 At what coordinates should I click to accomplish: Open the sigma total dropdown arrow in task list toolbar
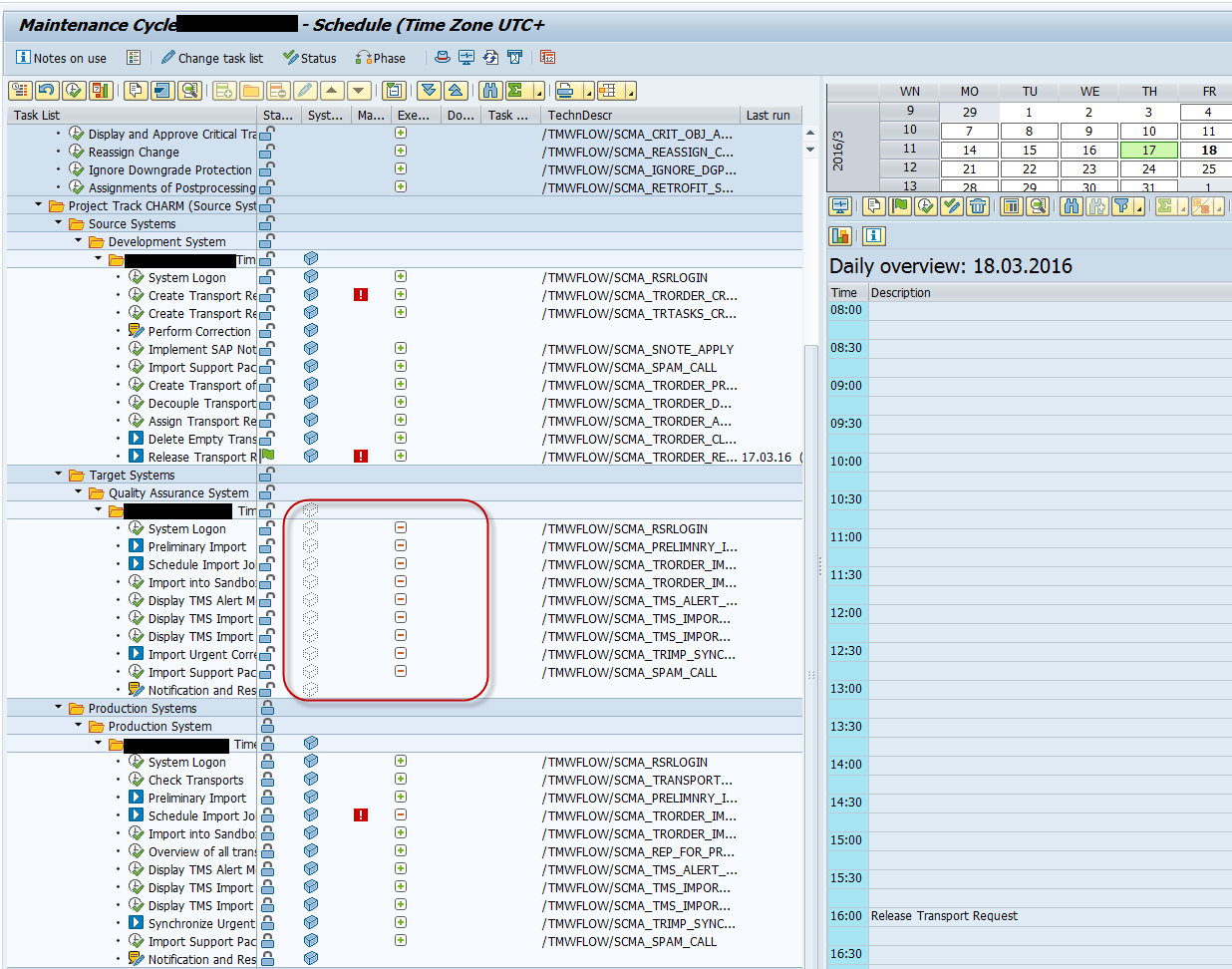pyautogui.click(x=538, y=92)
